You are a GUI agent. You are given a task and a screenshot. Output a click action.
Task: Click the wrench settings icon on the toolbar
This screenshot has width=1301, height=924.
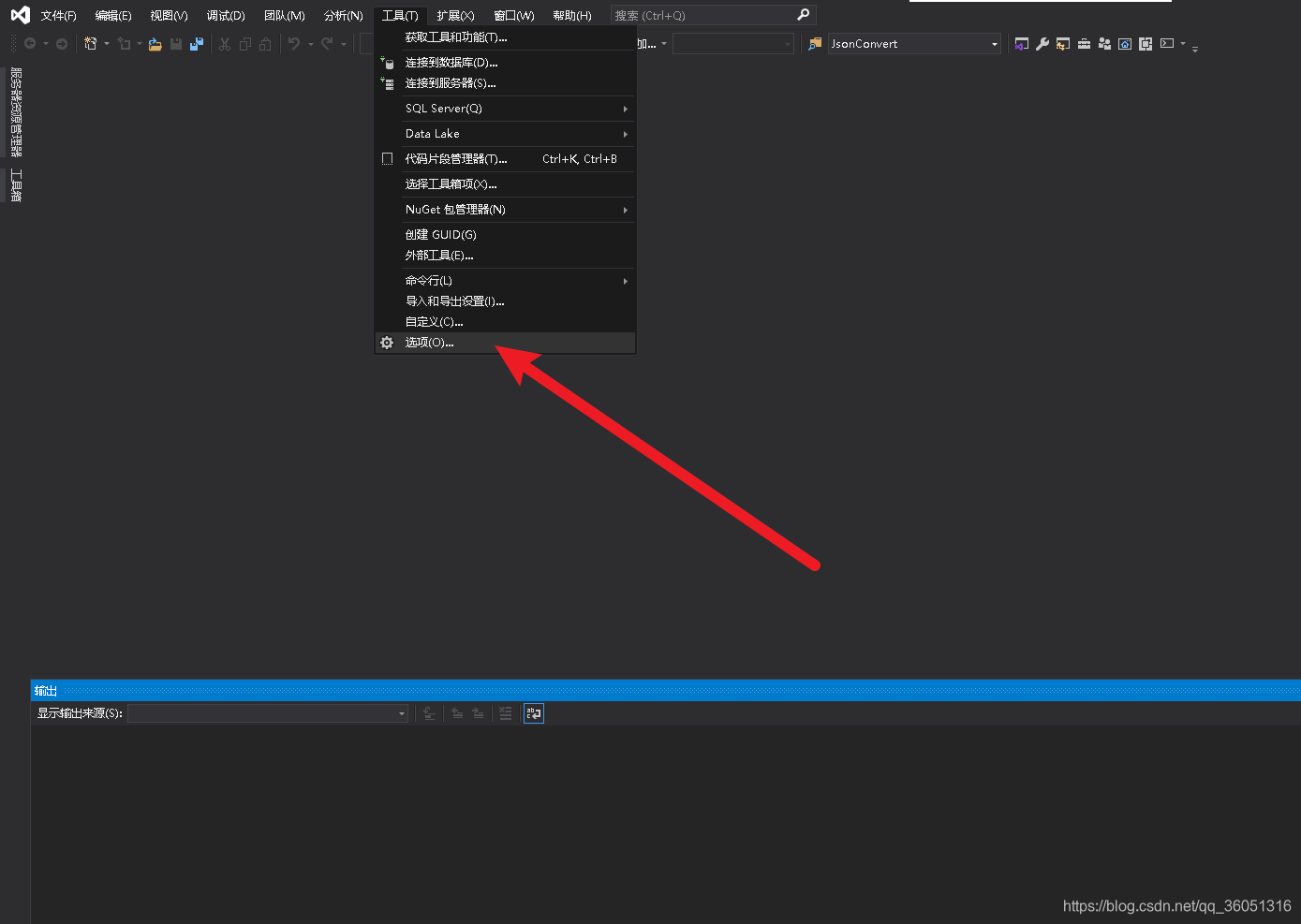(1042, 43)
